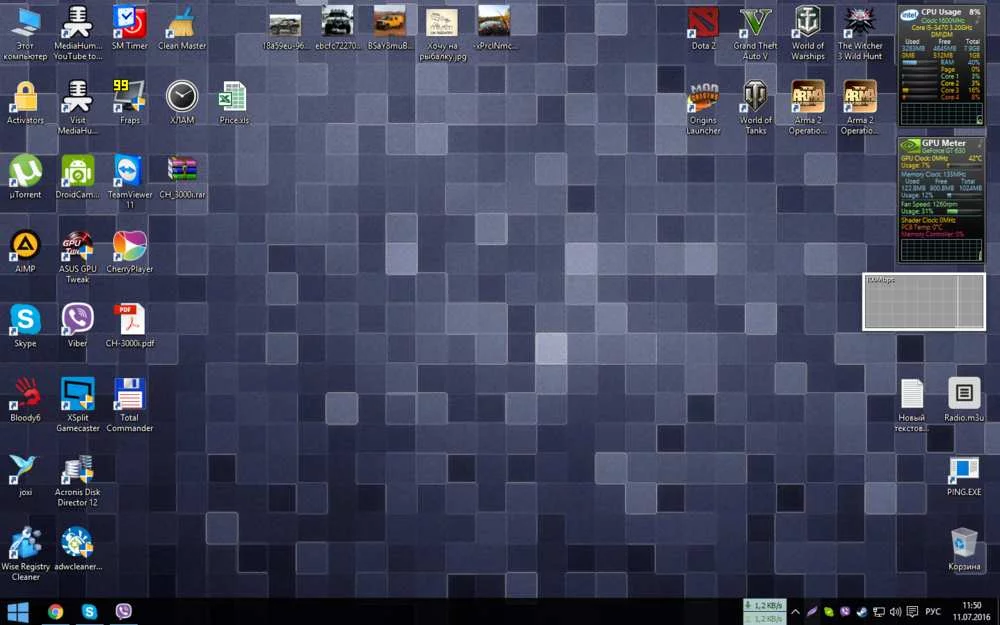Screen dimensions: 1000x625
Task: Click the GPU Meter gadget
Action: [941, 200]
